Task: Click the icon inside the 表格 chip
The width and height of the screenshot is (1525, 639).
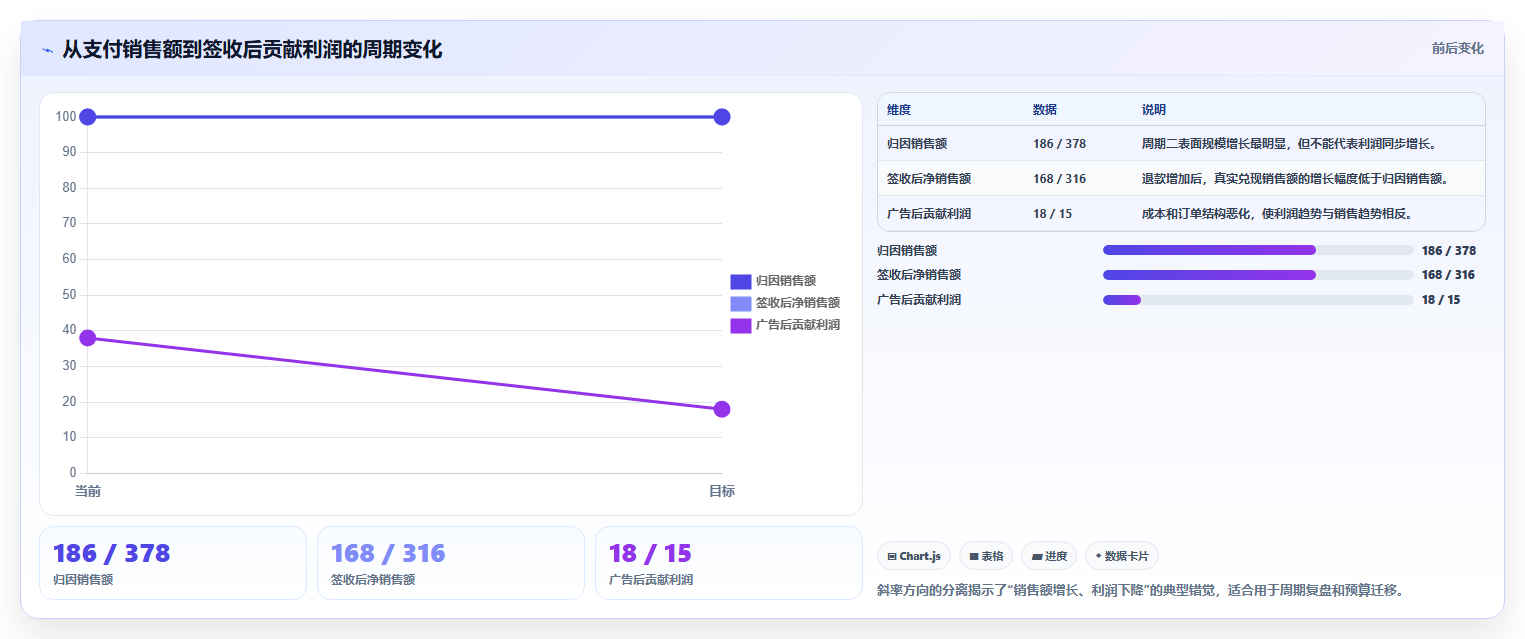Action: click(973, 556)
